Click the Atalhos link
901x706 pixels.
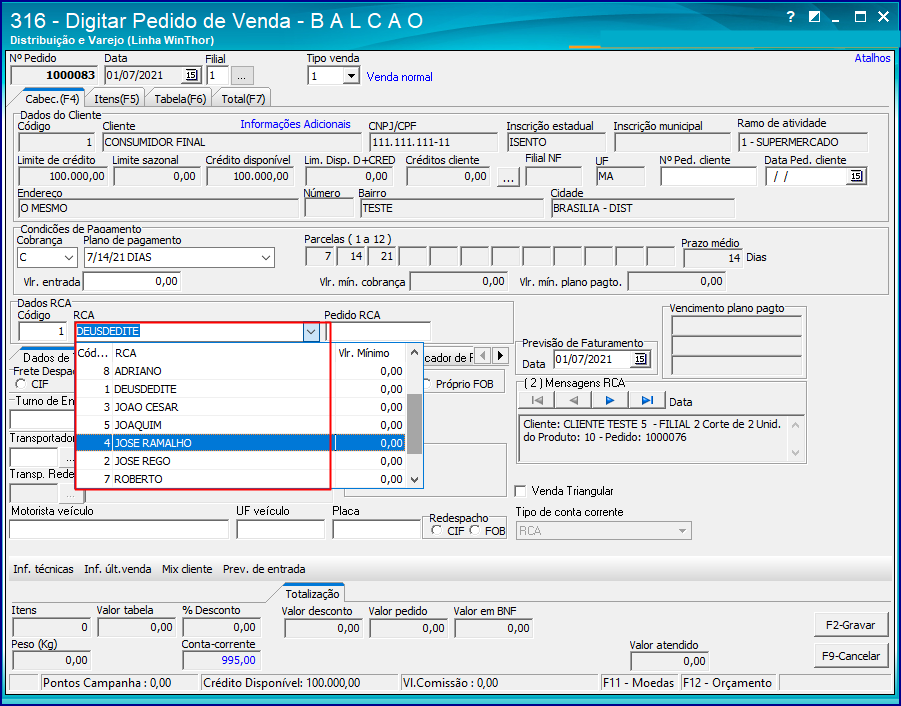[x=872, y=58]
